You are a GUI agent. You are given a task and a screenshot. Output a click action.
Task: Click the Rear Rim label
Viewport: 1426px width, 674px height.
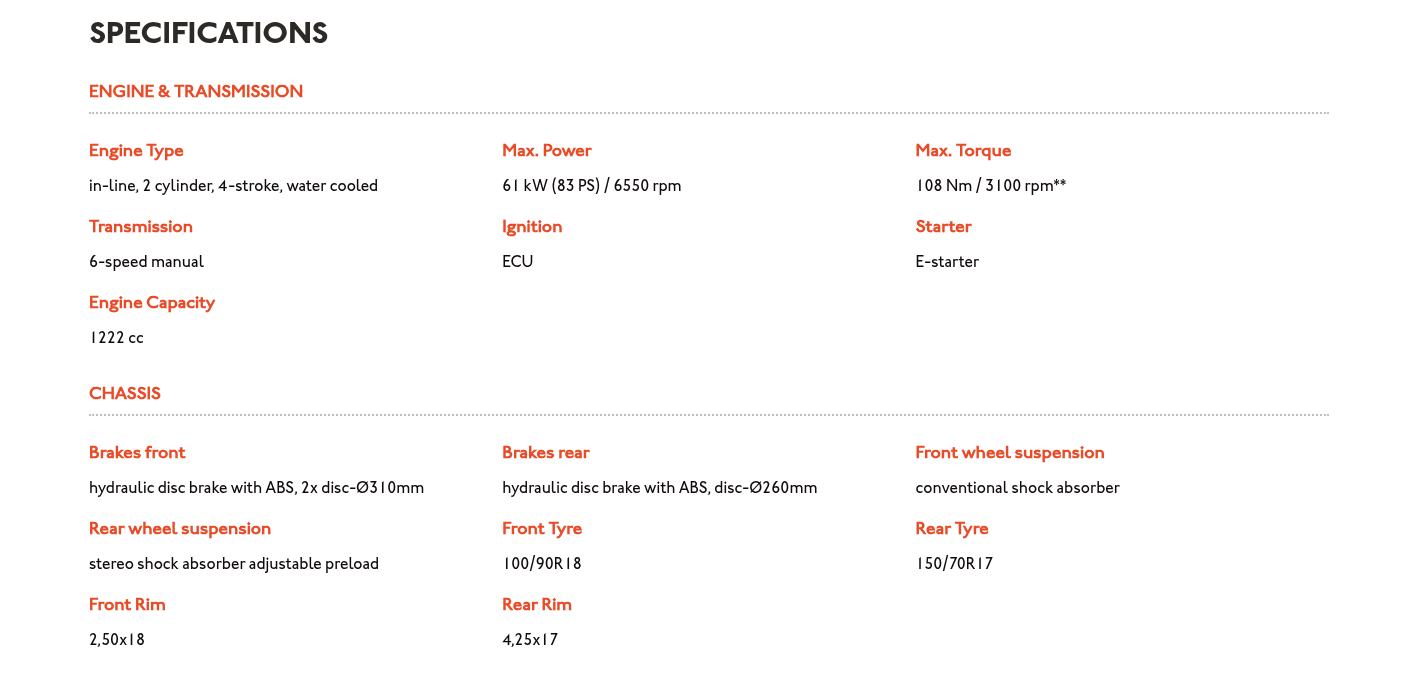coord(537,605)
